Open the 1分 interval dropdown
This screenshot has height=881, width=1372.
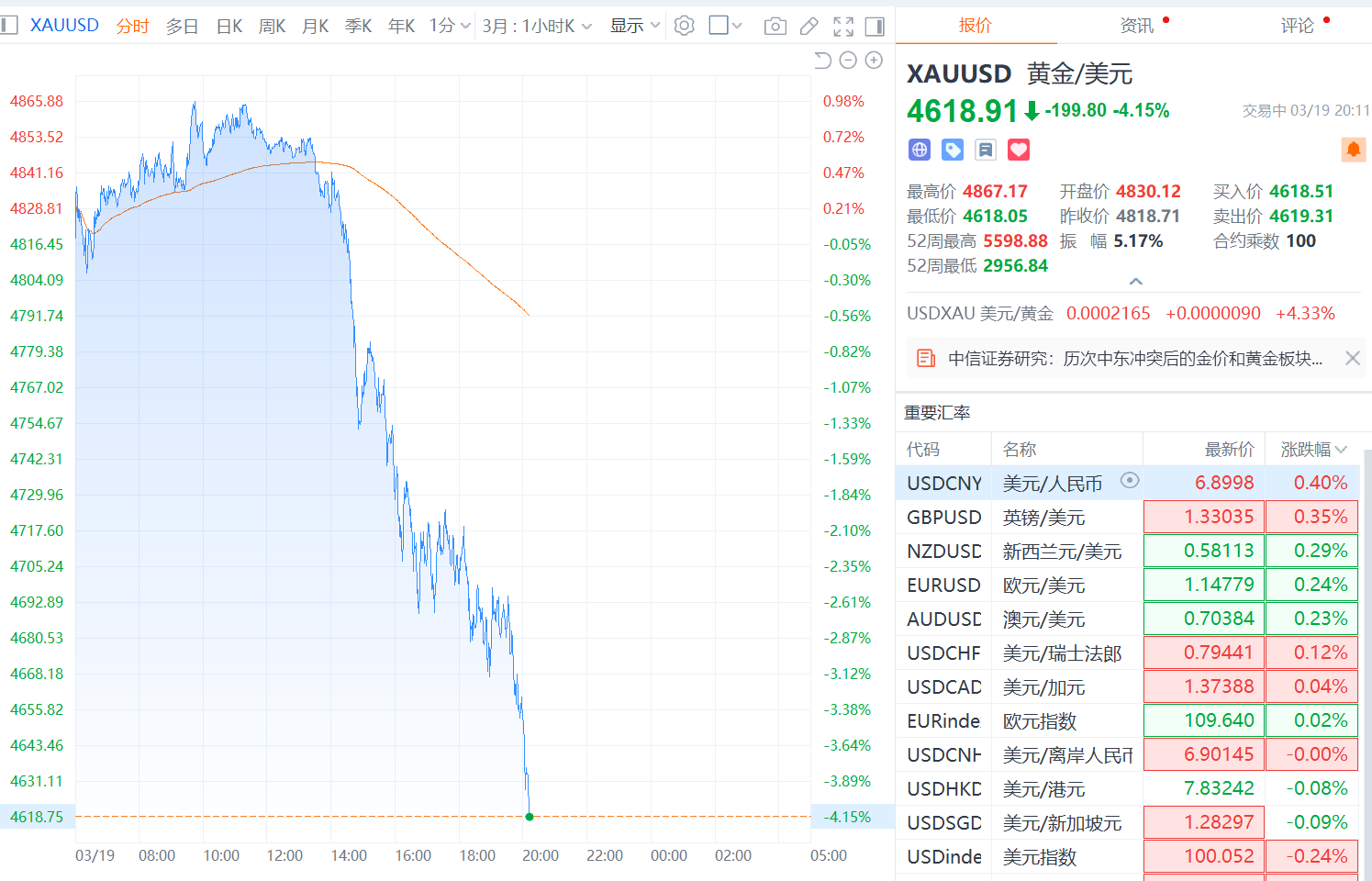pyautogui.click(x=449, y=26)
